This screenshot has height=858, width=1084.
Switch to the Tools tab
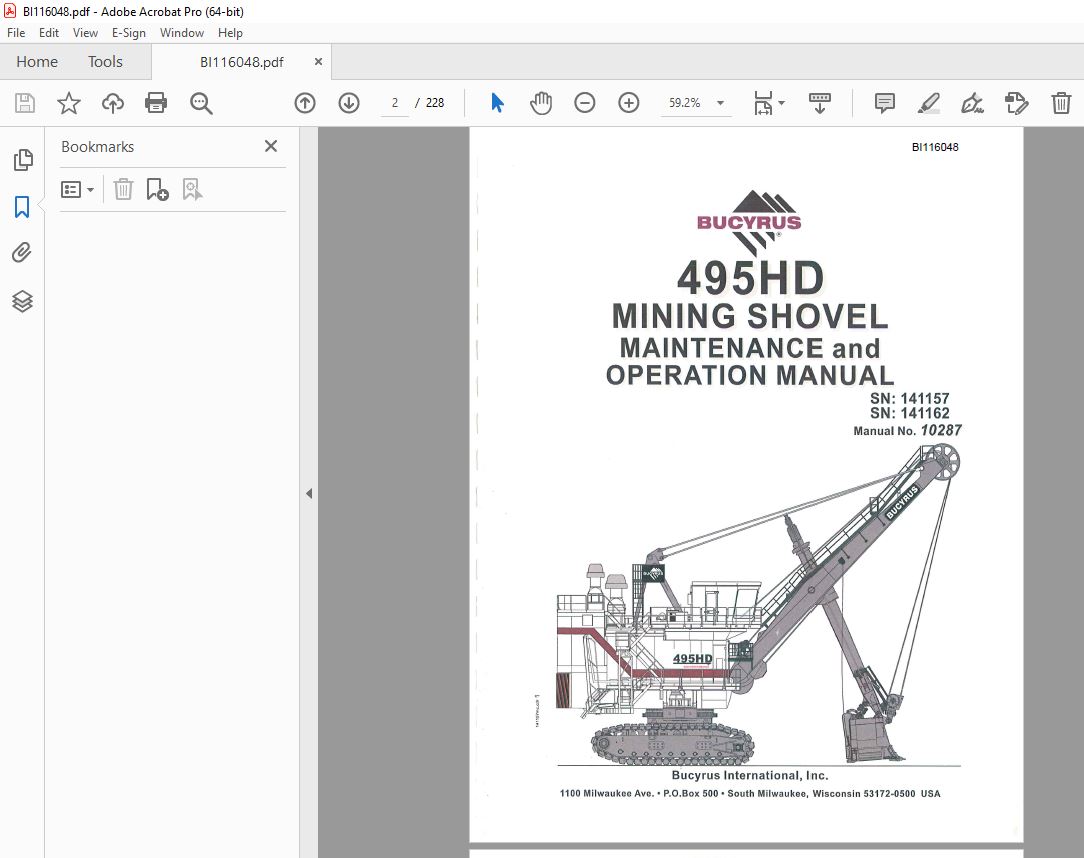(x=105, y=62)
